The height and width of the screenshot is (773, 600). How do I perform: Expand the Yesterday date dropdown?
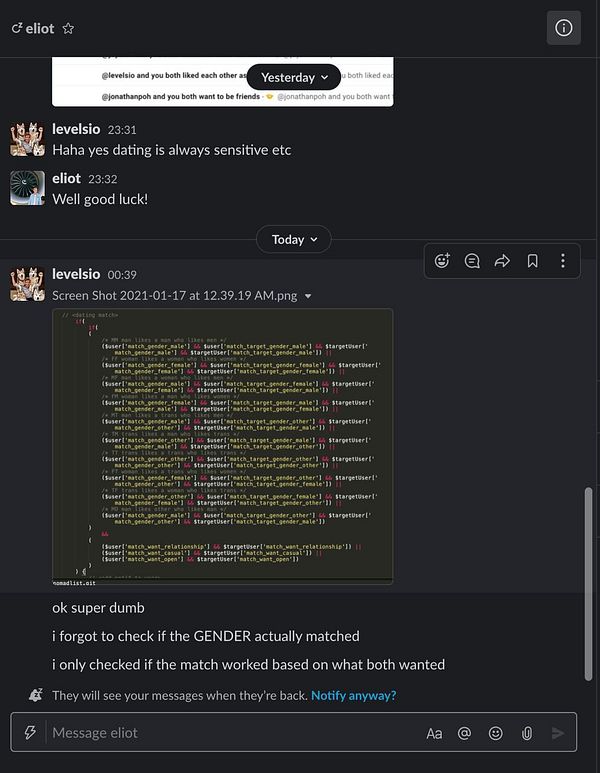[294, 77]
